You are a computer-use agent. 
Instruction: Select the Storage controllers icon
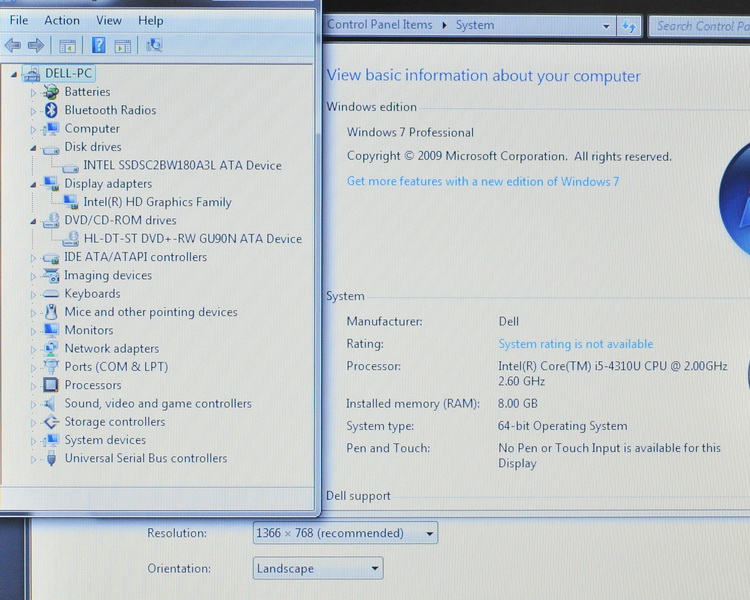click(50, 422)
